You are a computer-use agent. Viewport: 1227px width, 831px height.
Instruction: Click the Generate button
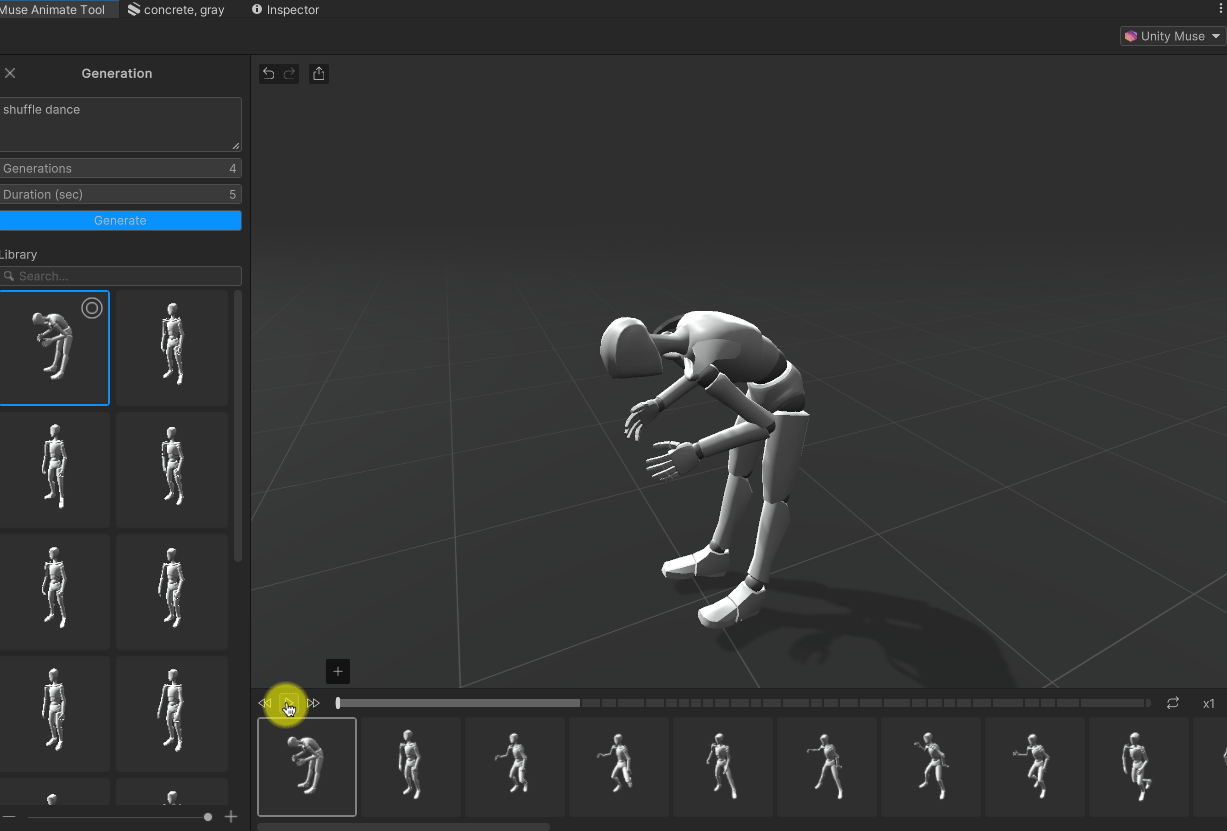pyautogui.click(x=120, y=220)
